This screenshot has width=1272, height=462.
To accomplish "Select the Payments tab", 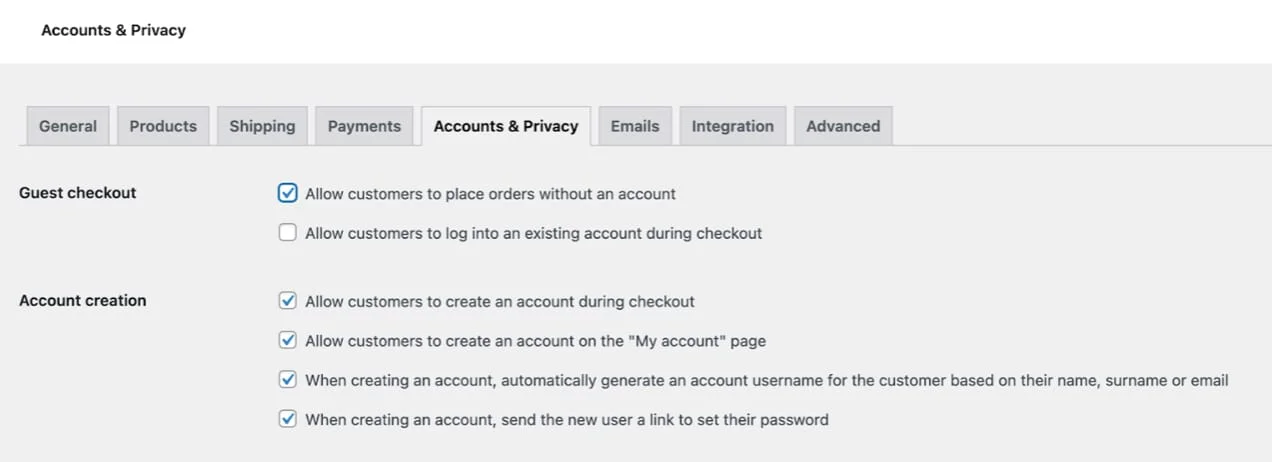I will [364, 126].
